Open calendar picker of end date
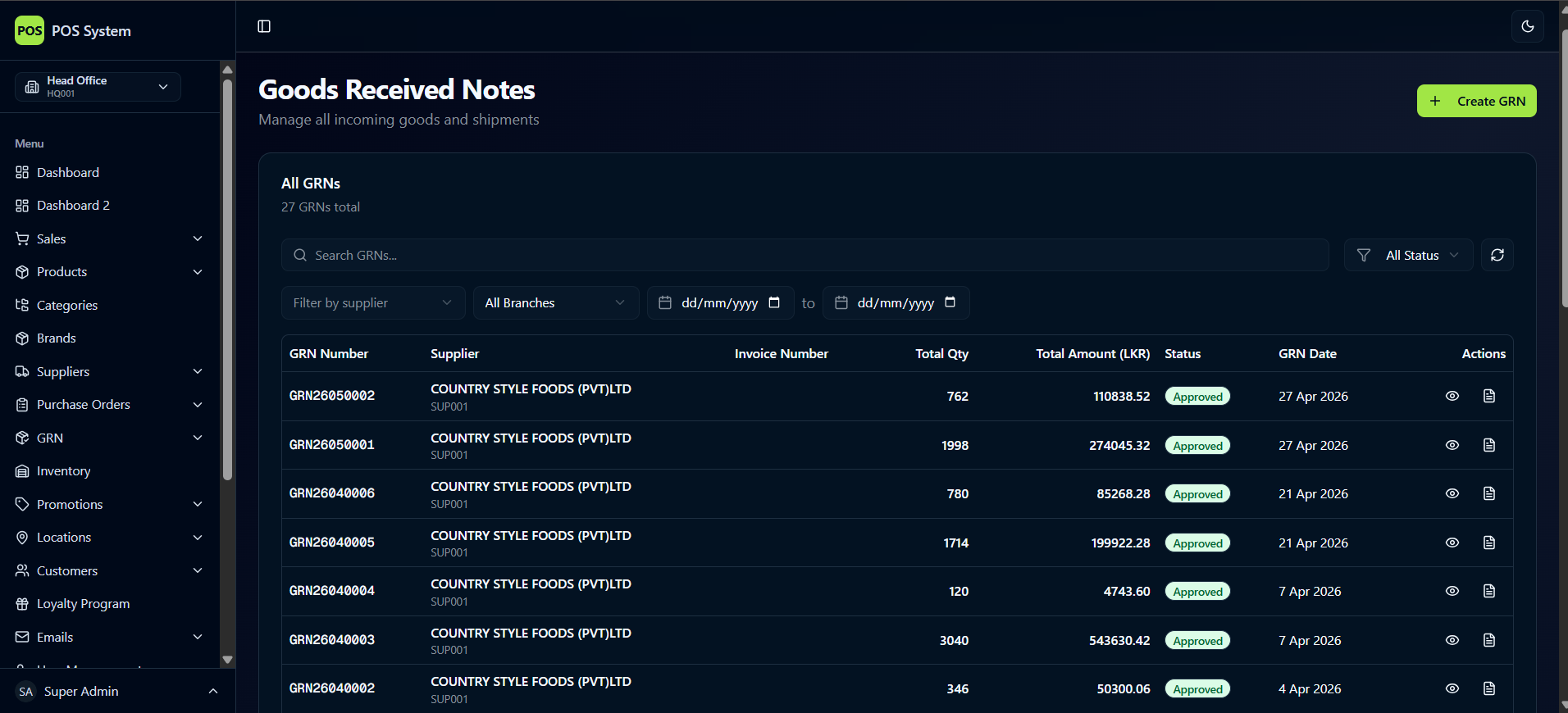 [950, 302]
